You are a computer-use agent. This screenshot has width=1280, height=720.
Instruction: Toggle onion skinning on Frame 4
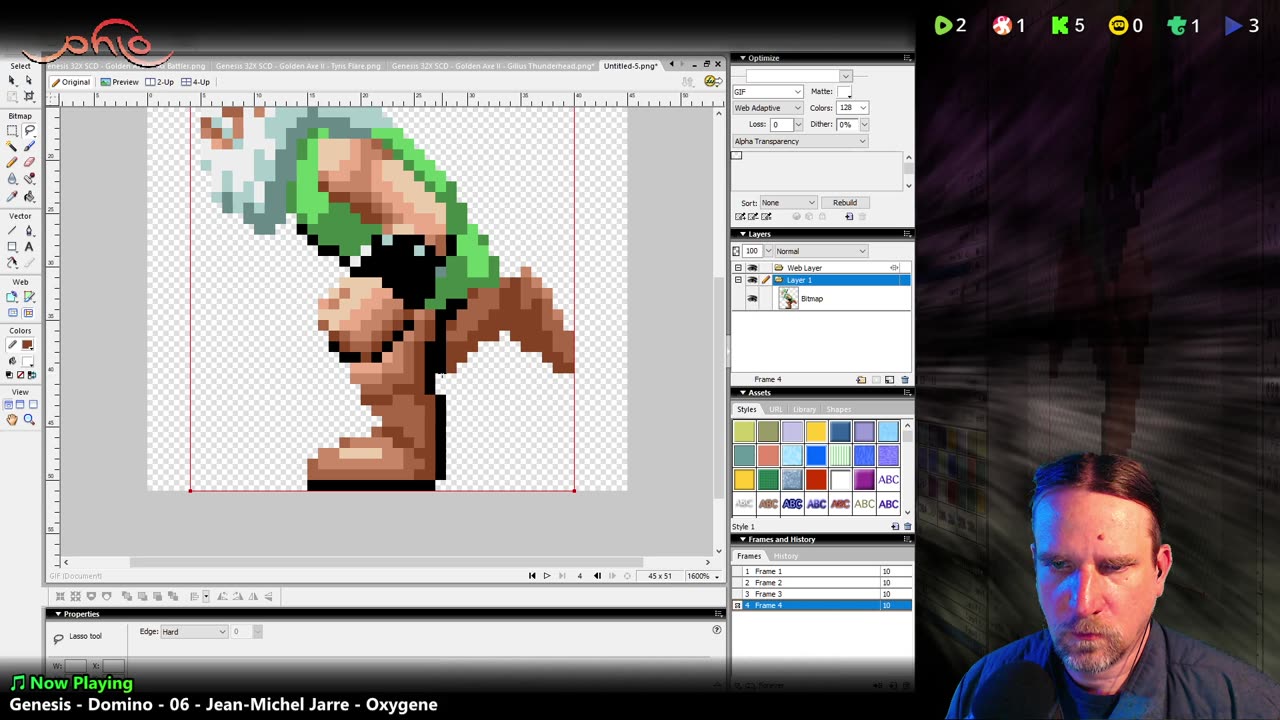738,606
